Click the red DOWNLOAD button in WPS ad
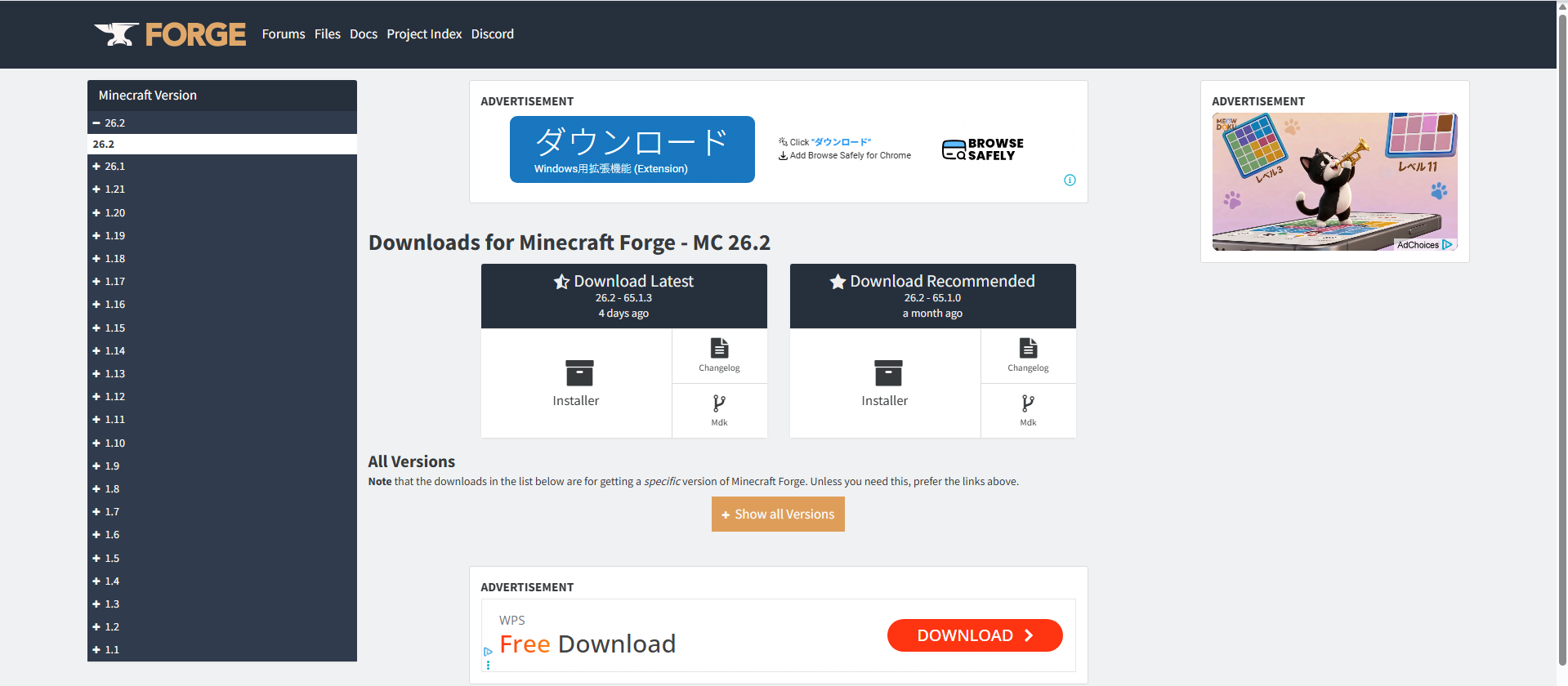 pos(975,635)
